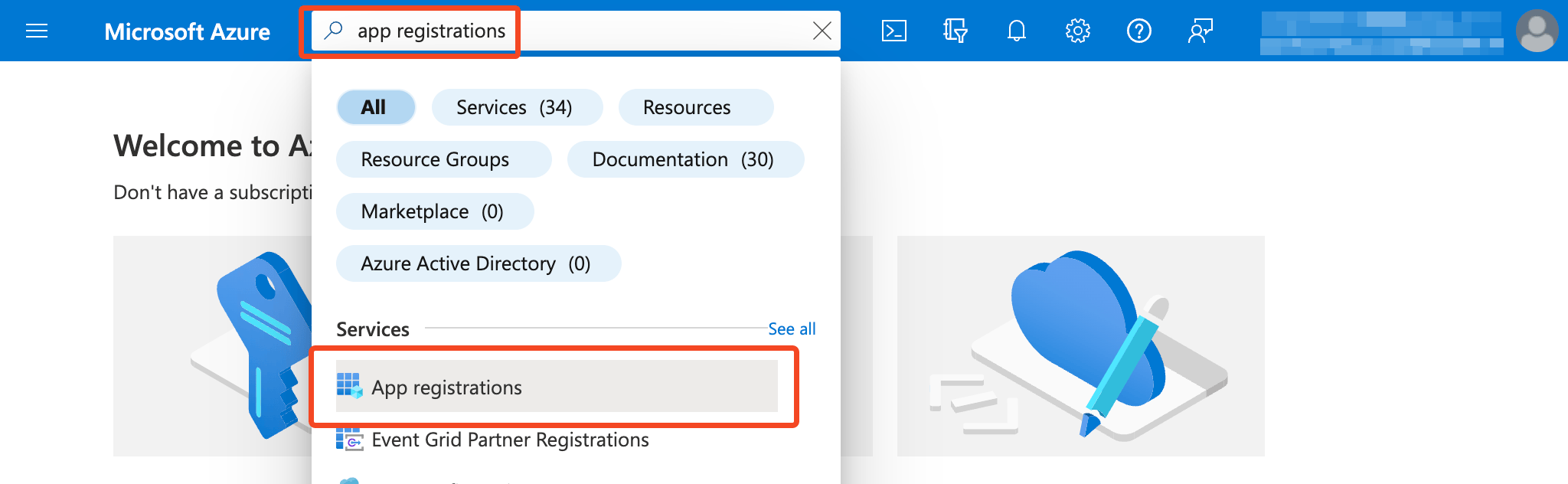Open Cloud Shell

894,31
